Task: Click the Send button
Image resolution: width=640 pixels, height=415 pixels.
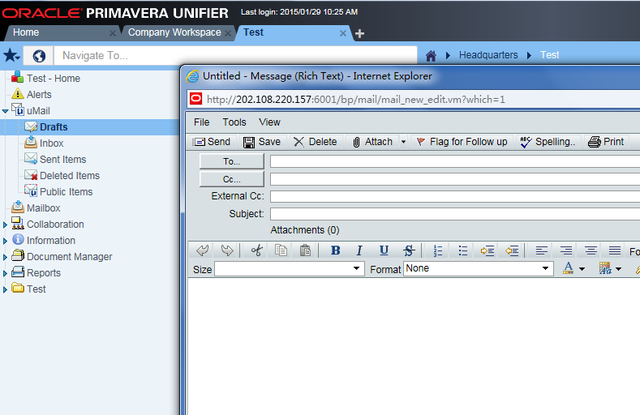Action: coord(212,142)
